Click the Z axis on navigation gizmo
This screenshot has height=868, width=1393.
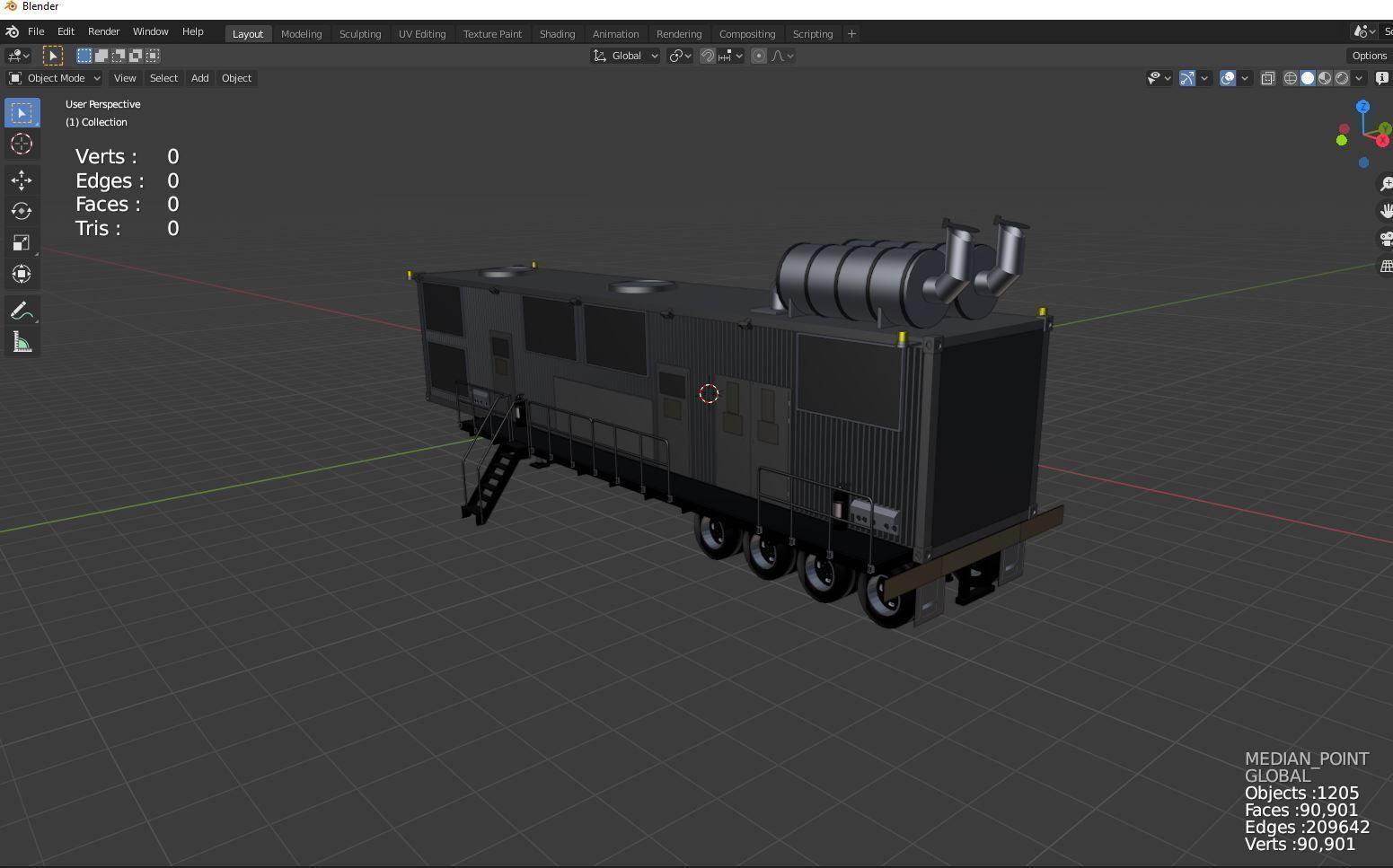[x=1363, y=107]
